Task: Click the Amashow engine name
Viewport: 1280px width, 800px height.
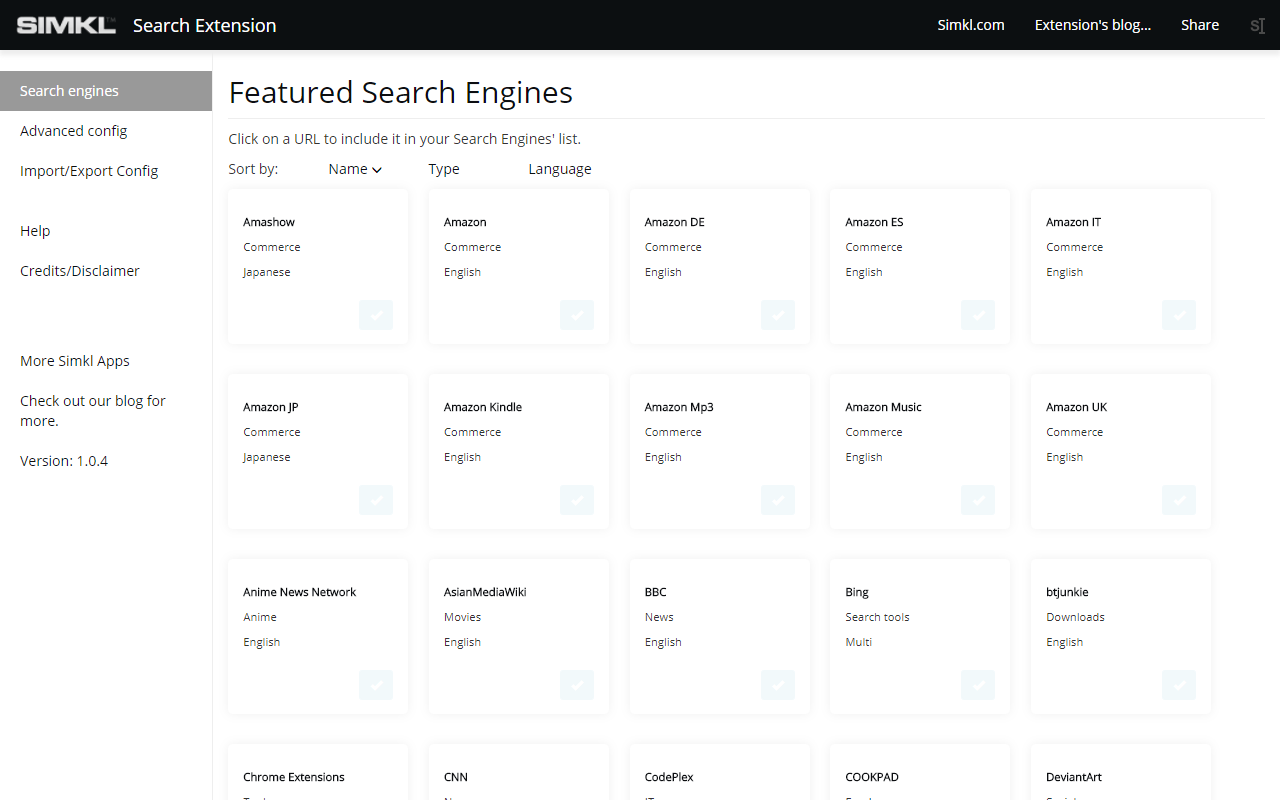Action: (269, 222)
